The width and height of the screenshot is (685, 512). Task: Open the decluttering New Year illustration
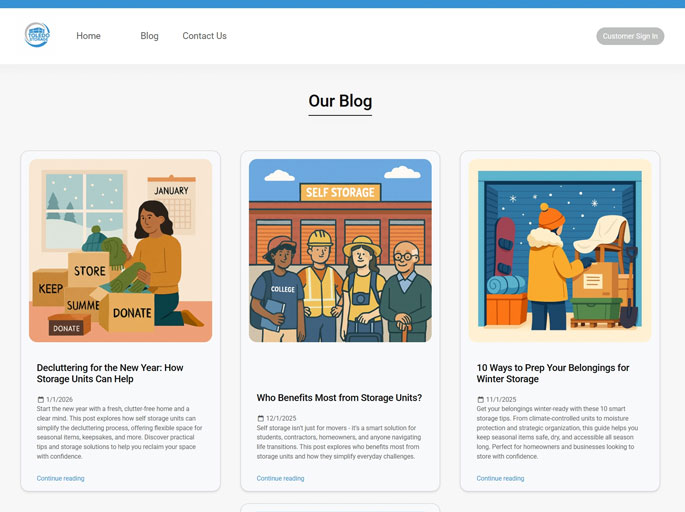pyautogui.click(x=120, y=250)
